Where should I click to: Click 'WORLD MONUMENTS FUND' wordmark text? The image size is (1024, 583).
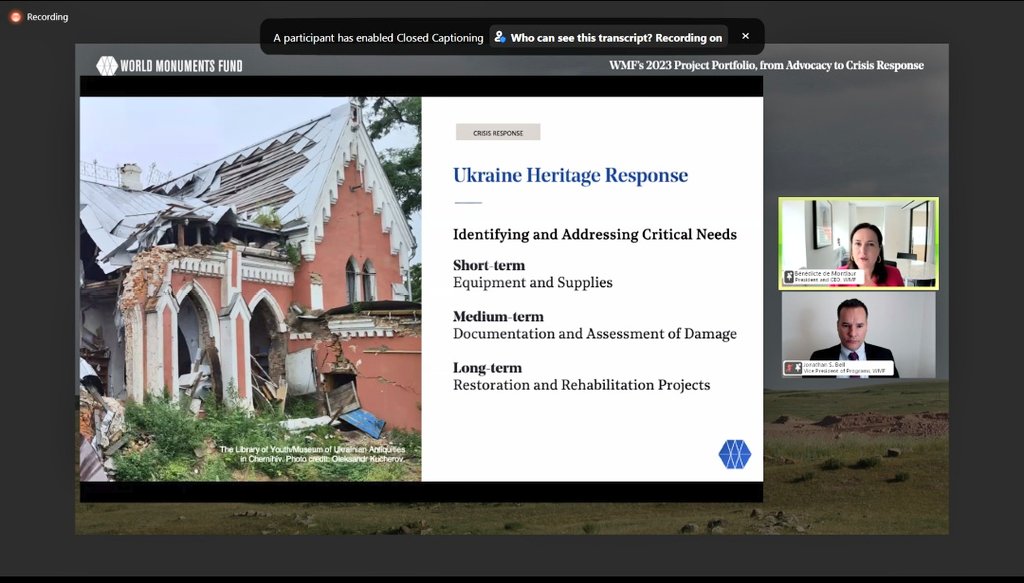point(181,66)
